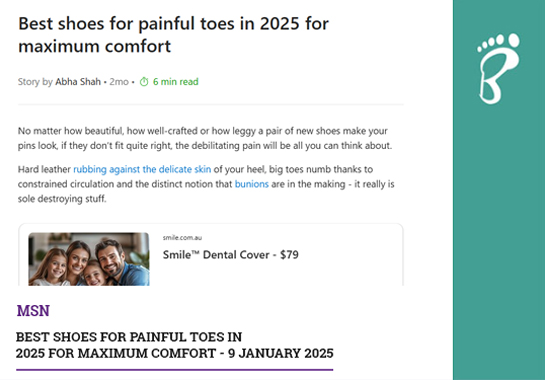Click the grey divider line under the byline
The height and width of the screenshot is (380, 545).
coord(211,104)
